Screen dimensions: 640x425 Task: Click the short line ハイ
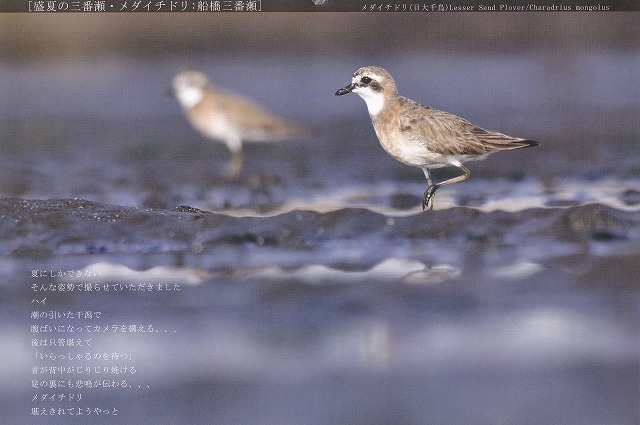39,301
